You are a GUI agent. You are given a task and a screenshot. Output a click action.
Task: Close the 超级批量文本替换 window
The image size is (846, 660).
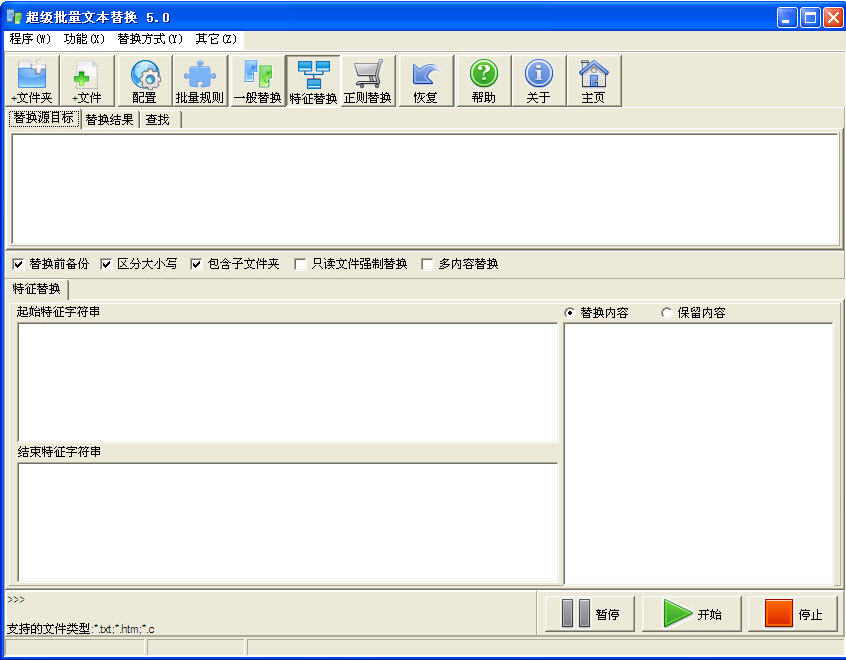[834, 18]
